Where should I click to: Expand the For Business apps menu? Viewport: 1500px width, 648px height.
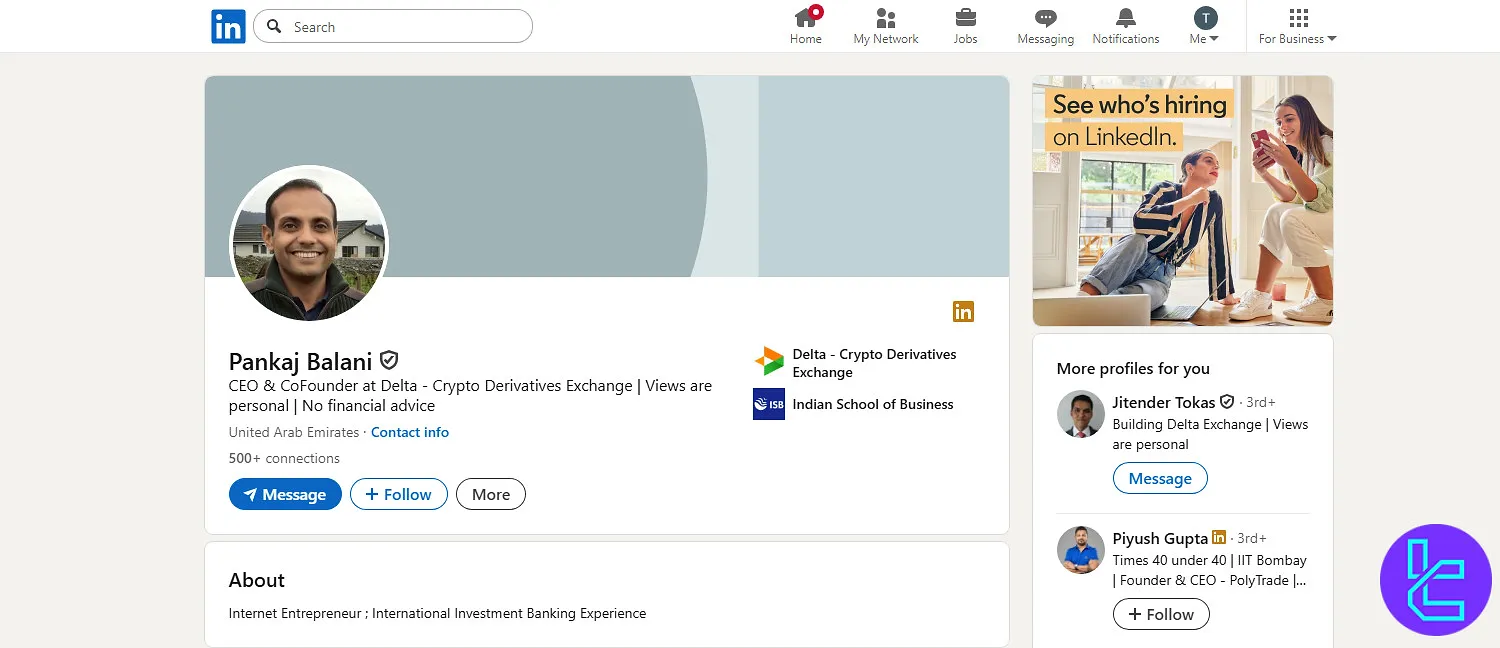tap(1297, 27)
